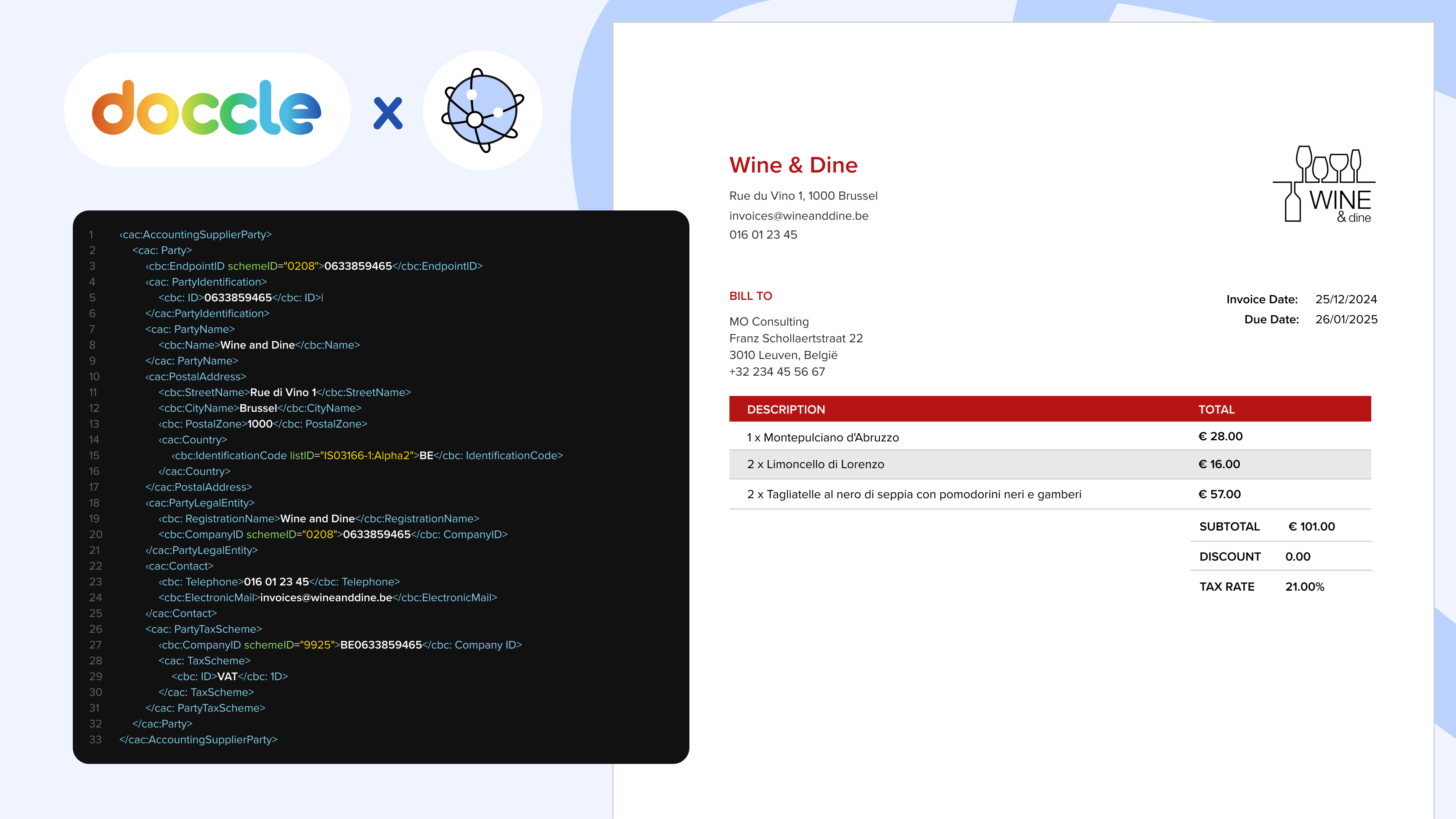
Task: Click the discount value 0.00
Action: (x=1298, y=556)
